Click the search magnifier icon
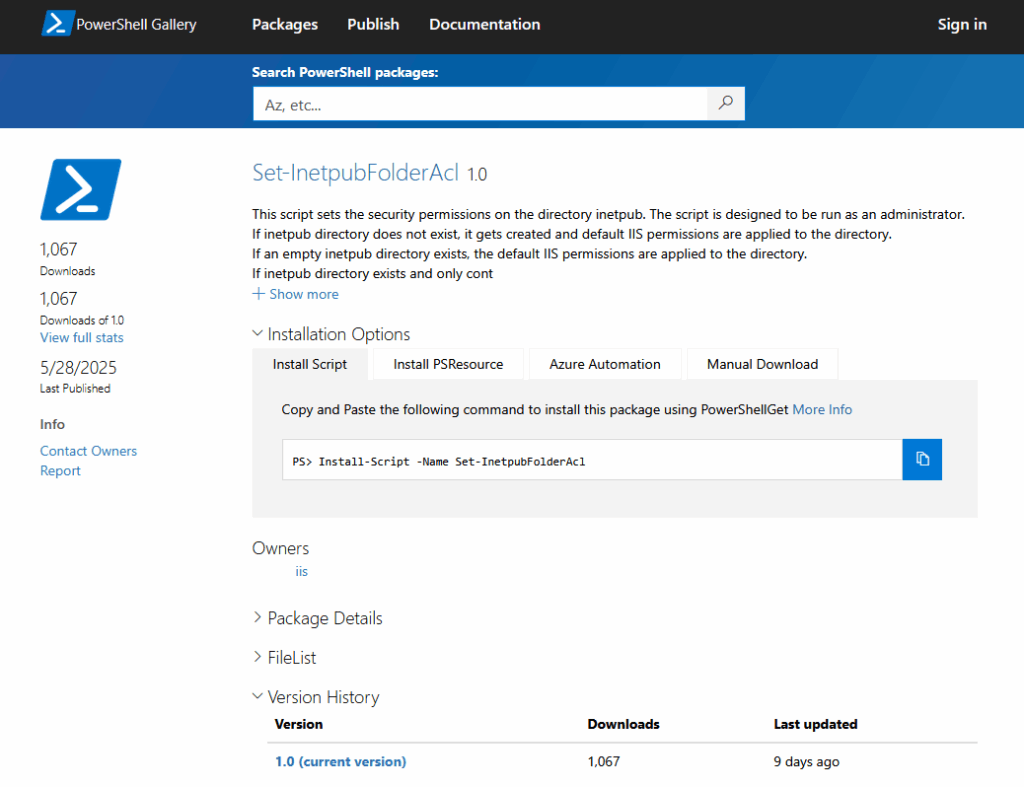The height and width of the screenshot is (787, 1024). tap(726, 103)
